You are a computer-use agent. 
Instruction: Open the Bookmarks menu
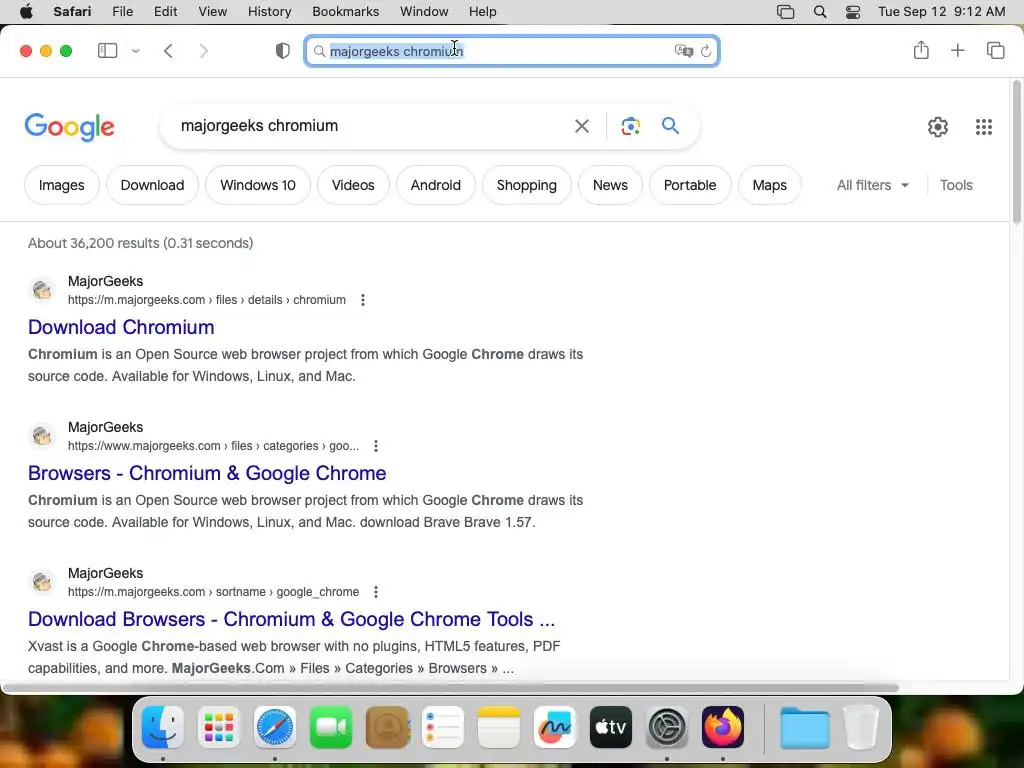345,11
